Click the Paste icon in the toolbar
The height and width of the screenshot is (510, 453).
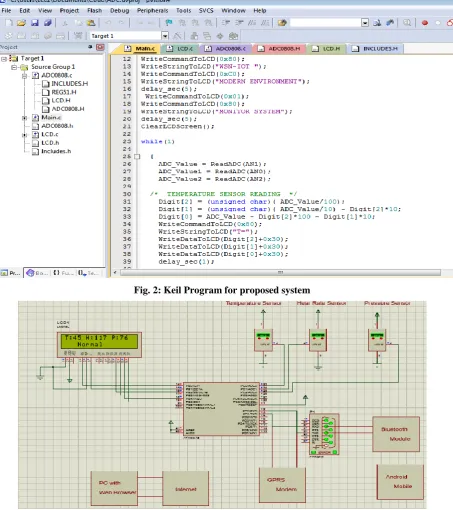point(91,23)
